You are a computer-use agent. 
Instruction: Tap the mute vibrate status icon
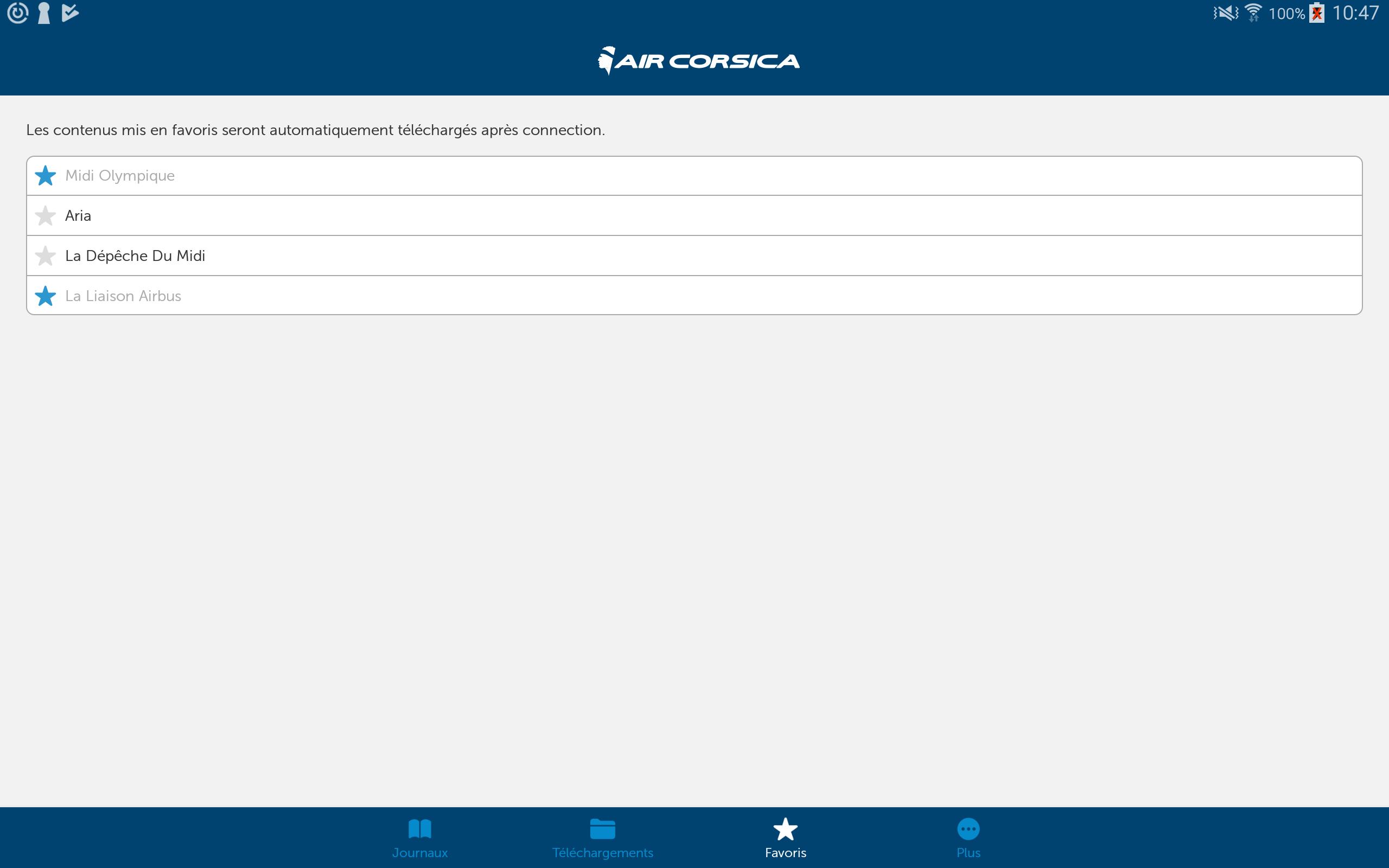1226,12
